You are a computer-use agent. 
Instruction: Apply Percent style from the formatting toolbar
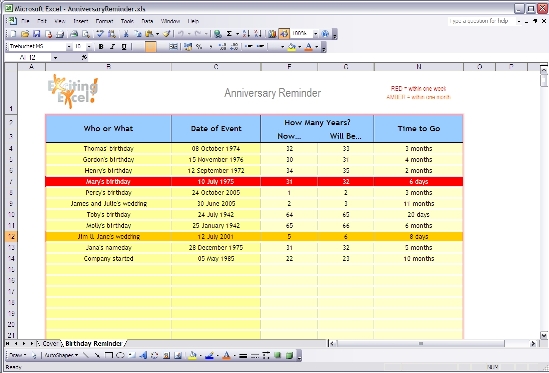click(199, 47)
